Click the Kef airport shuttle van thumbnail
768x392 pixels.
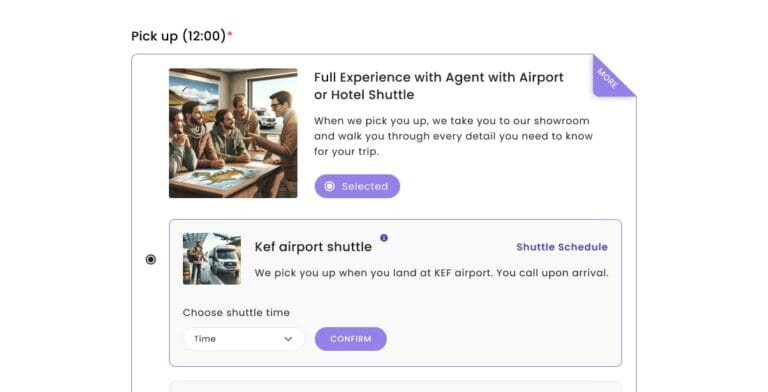pos(212,259)
